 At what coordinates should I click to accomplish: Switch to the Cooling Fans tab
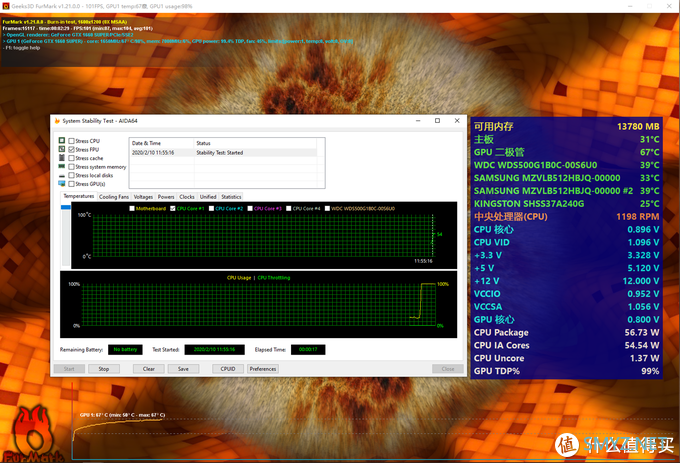click(114, 197)
